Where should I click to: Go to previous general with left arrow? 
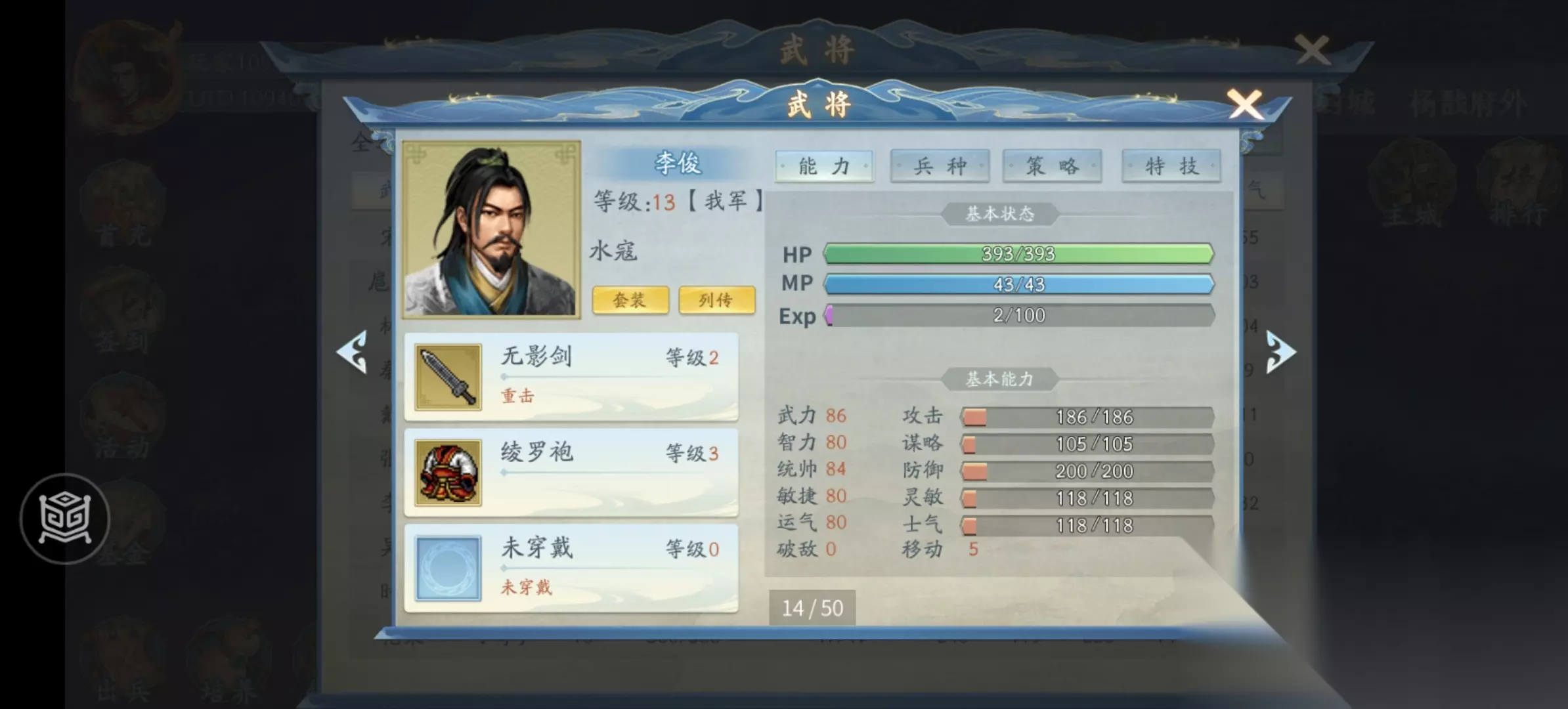pos(353,353)
